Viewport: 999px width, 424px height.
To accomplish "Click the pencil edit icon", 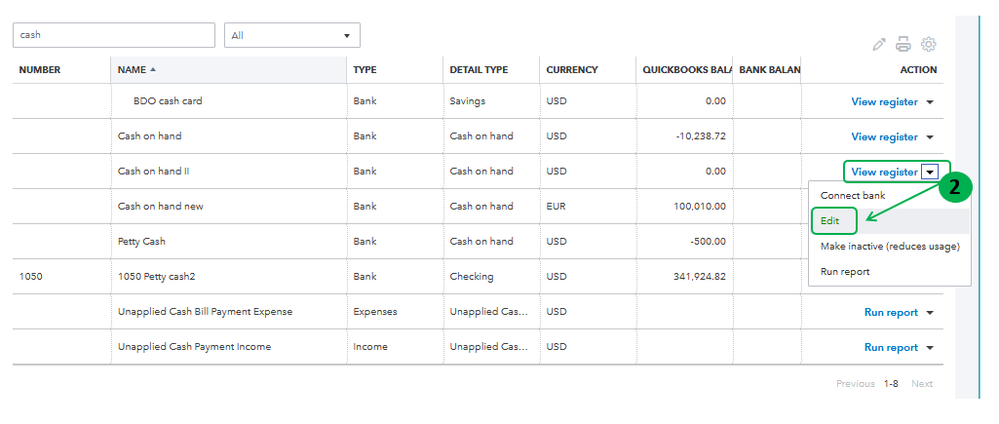I will [879, 44].
